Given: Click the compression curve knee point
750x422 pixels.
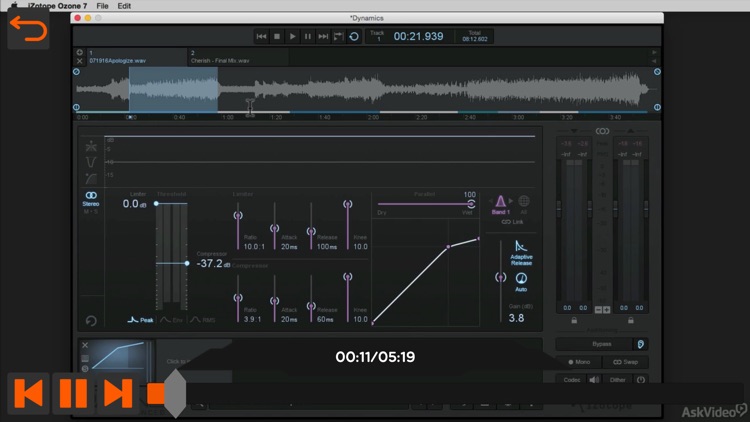Looking at the screenshot, I should pyautogui.click(x=448, y=247).
